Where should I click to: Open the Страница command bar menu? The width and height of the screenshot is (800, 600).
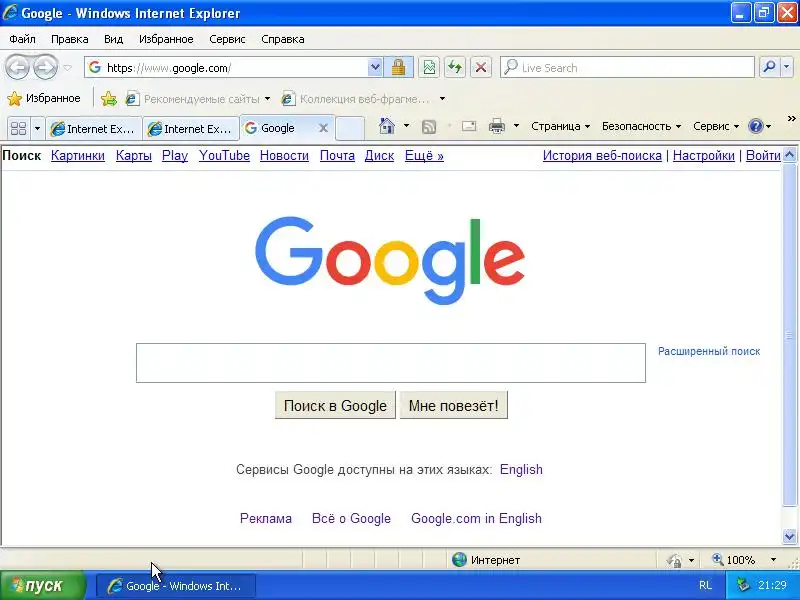pyautogui.click(x=560, y=126)
